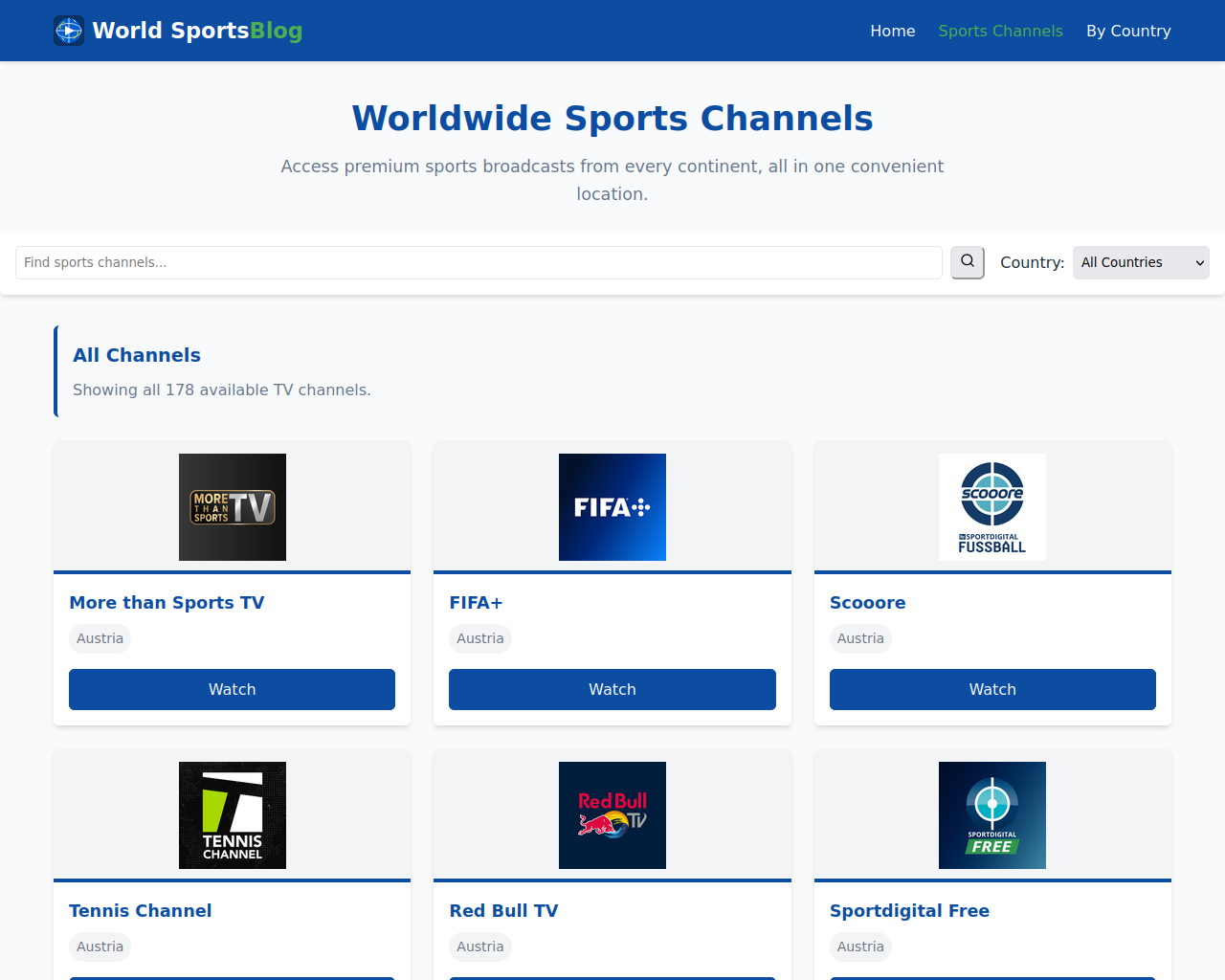Click the Showing all 178 available TV channels text

coord(222,390)
